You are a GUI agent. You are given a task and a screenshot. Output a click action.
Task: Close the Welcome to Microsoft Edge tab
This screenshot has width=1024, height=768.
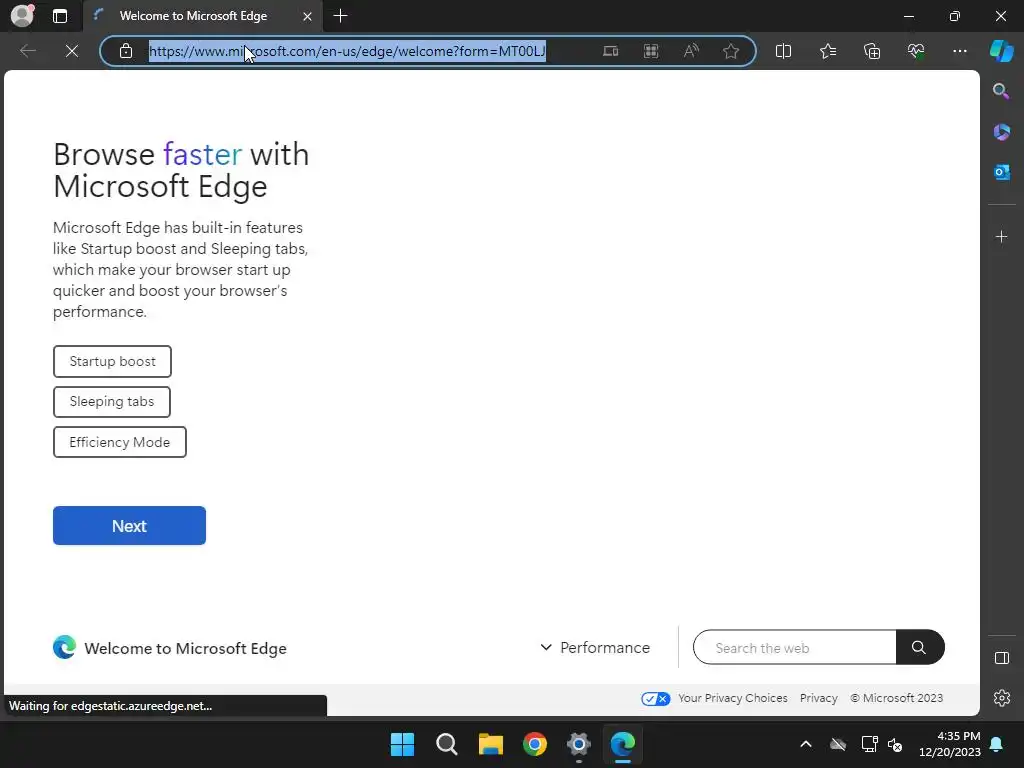tap(307, 16)
